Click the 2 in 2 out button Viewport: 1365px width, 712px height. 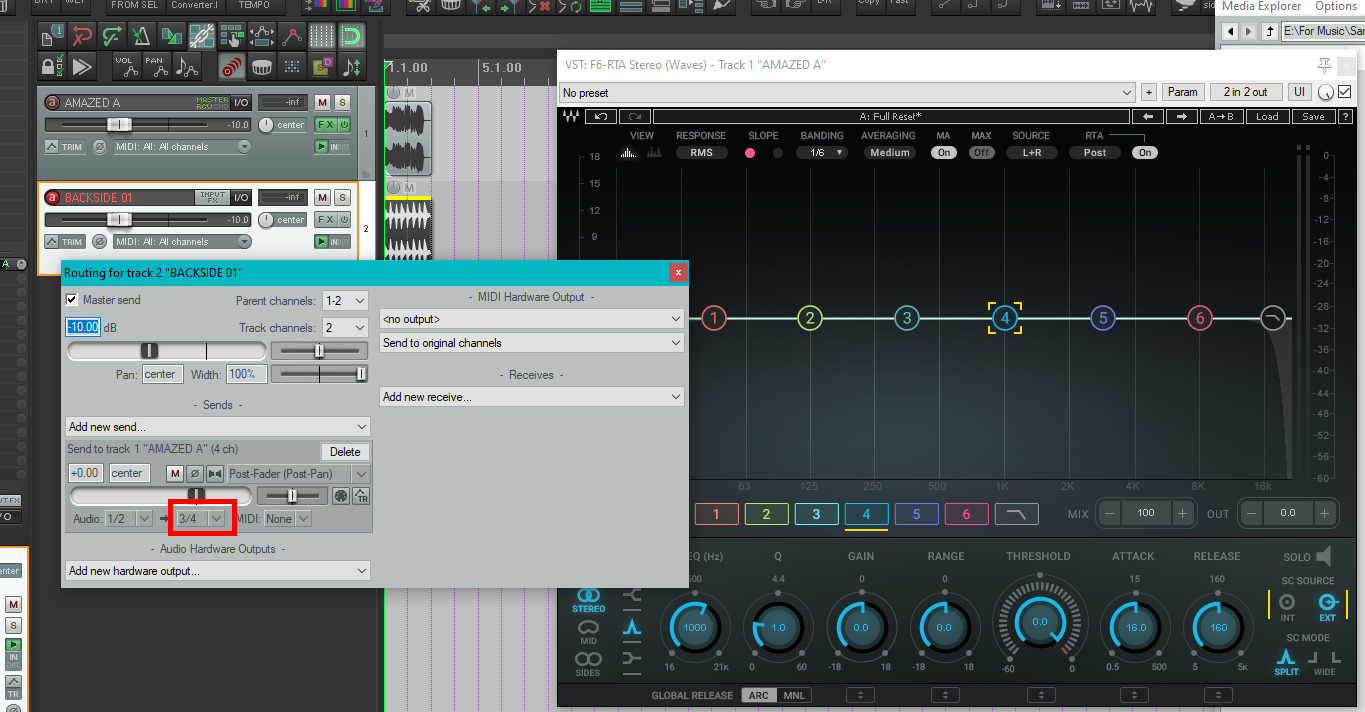[1245, 92]
